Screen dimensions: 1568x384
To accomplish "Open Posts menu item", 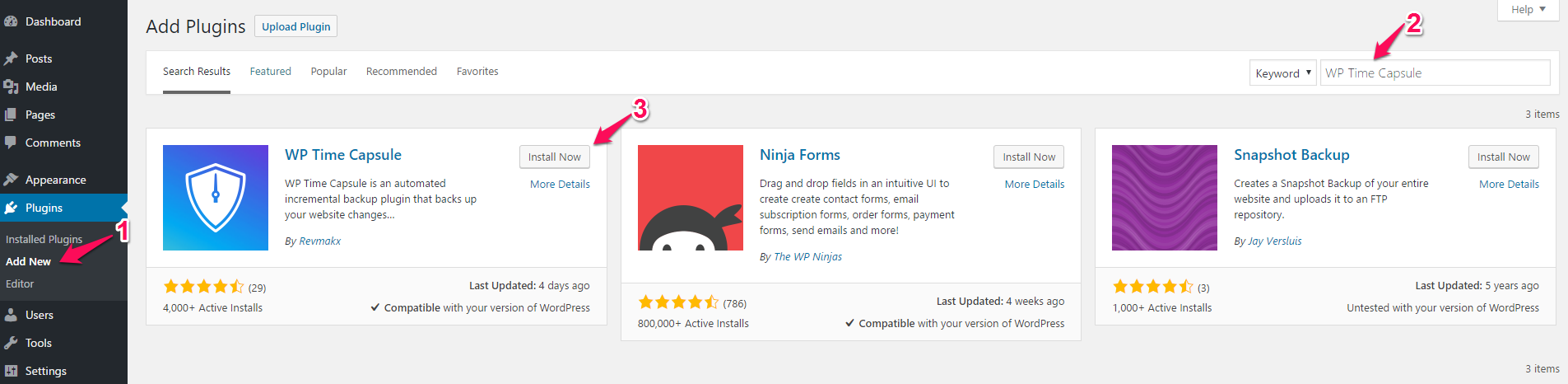I will coord(63,59).
